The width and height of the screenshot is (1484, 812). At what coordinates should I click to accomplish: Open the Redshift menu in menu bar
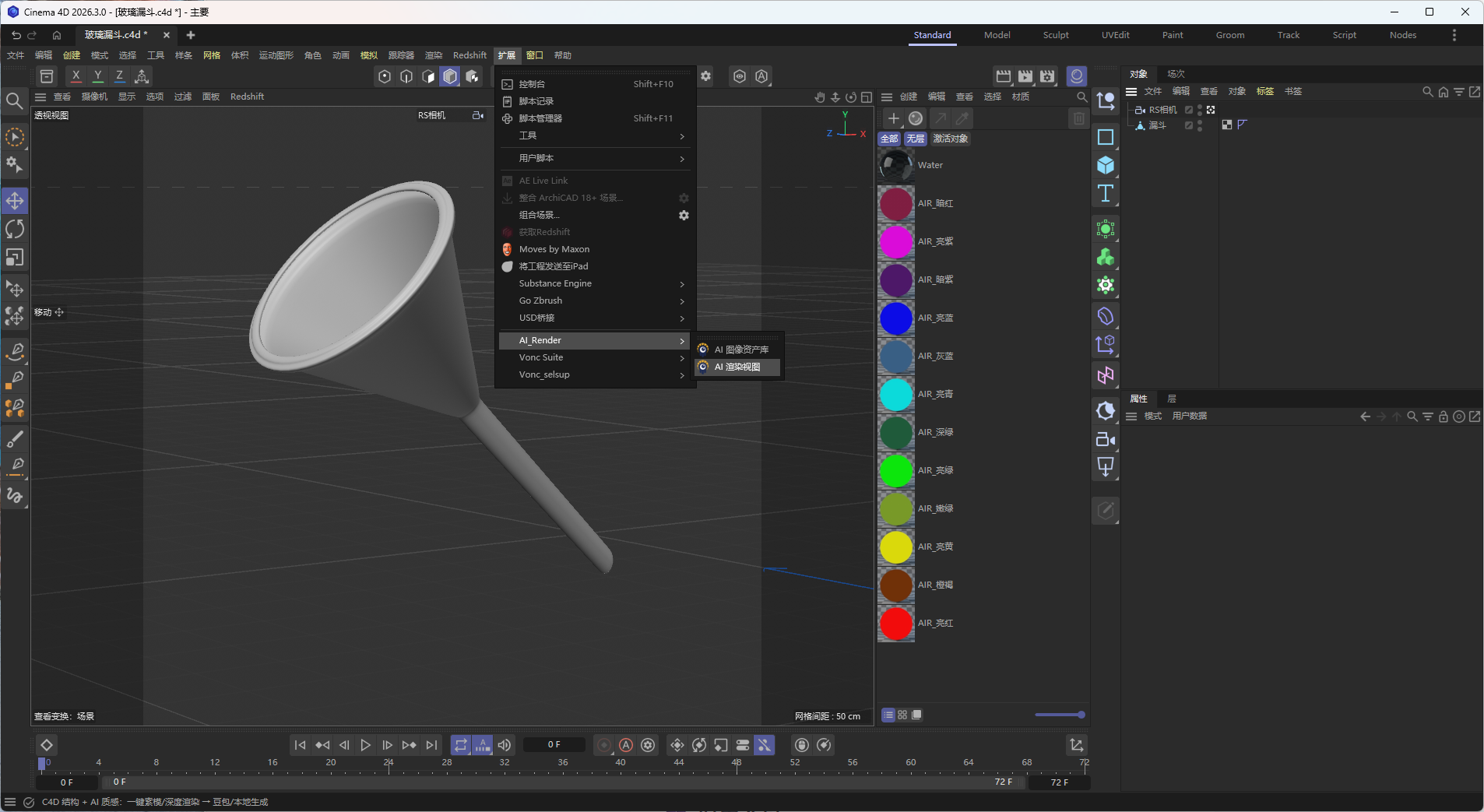click(x=469, y=55)
